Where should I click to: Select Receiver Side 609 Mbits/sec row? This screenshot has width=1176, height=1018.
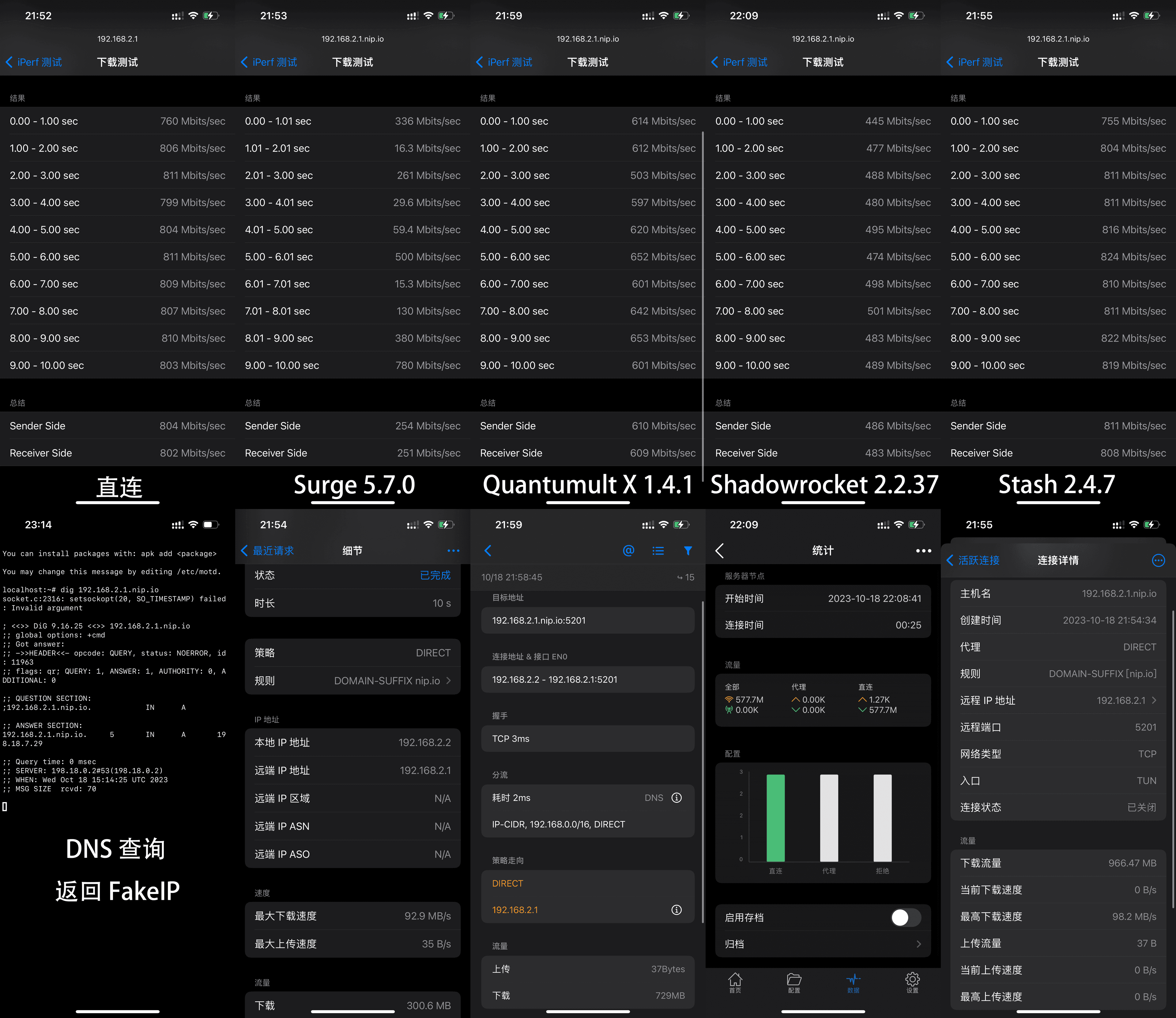click(588, 453)
